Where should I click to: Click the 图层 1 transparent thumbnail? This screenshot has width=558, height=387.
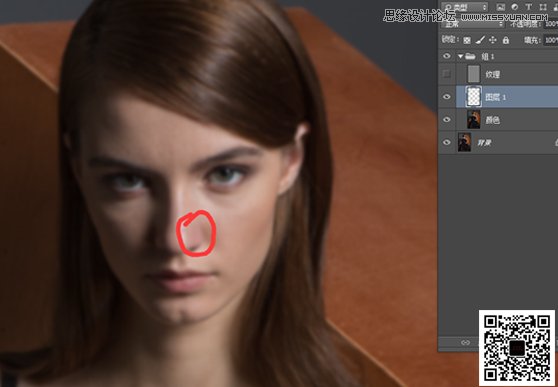tap(474, 96)
